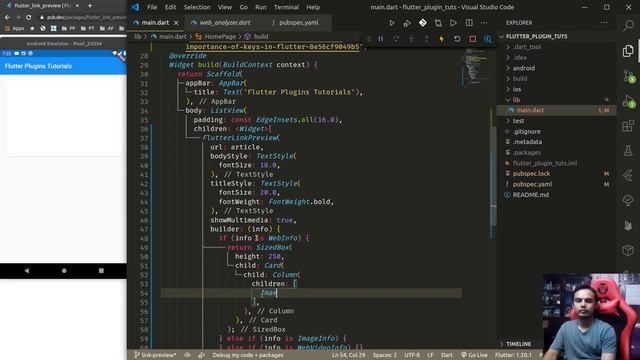Trigger Flutter hot reload lightning icon

tap(441, 39)
